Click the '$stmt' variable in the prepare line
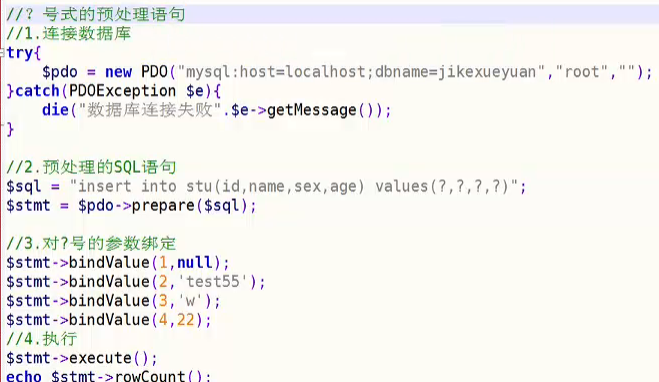The image size is (659, 382). (28, 205)
